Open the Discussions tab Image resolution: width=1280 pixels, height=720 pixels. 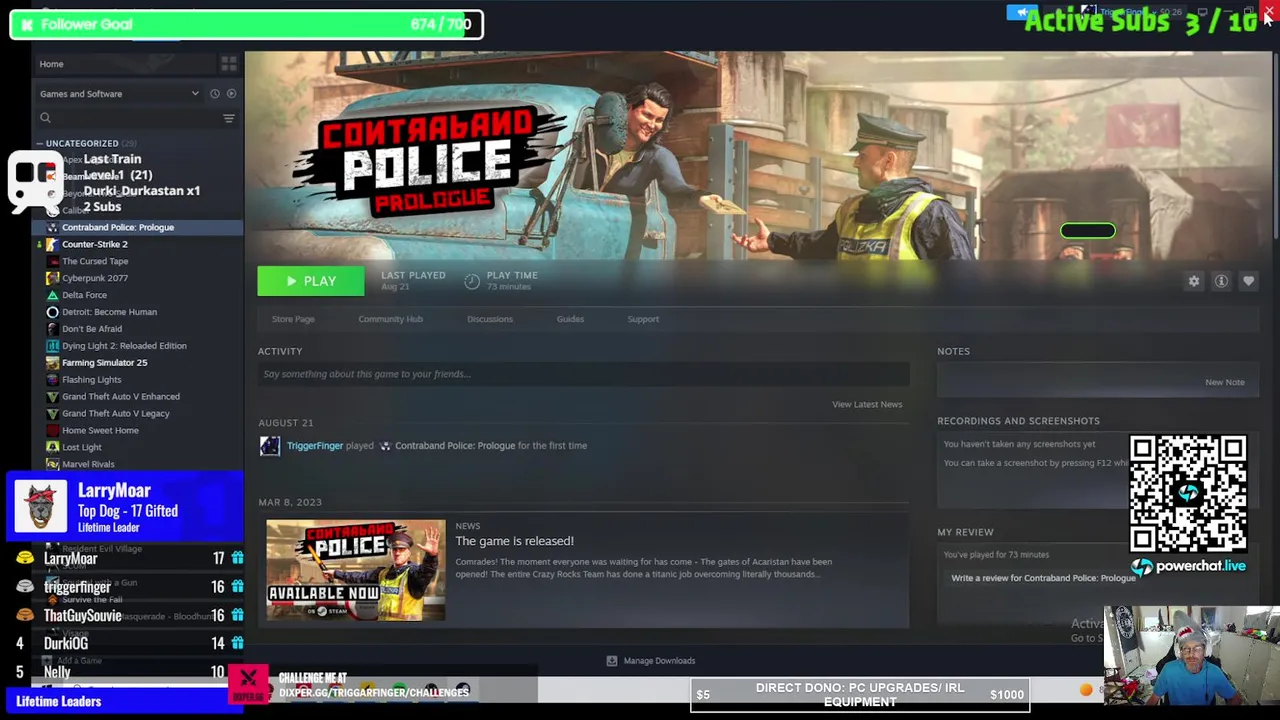pyautogui.click(x=490, y=319)
